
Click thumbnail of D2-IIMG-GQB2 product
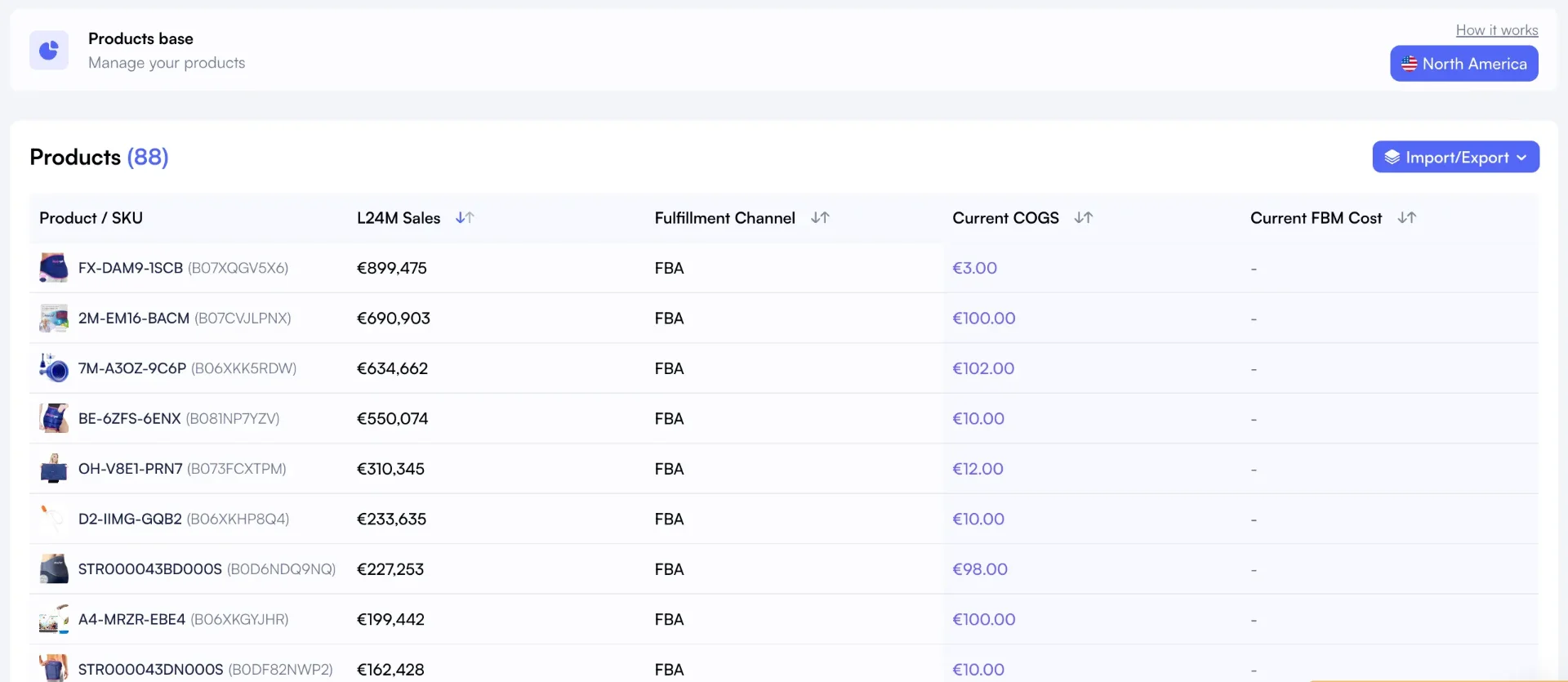tap(54, 519)
